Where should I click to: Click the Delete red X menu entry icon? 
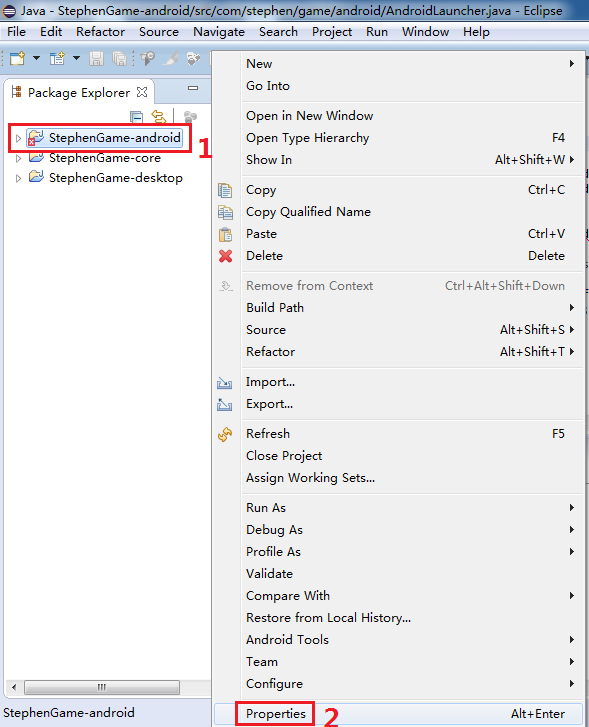(x=225, y=256)
